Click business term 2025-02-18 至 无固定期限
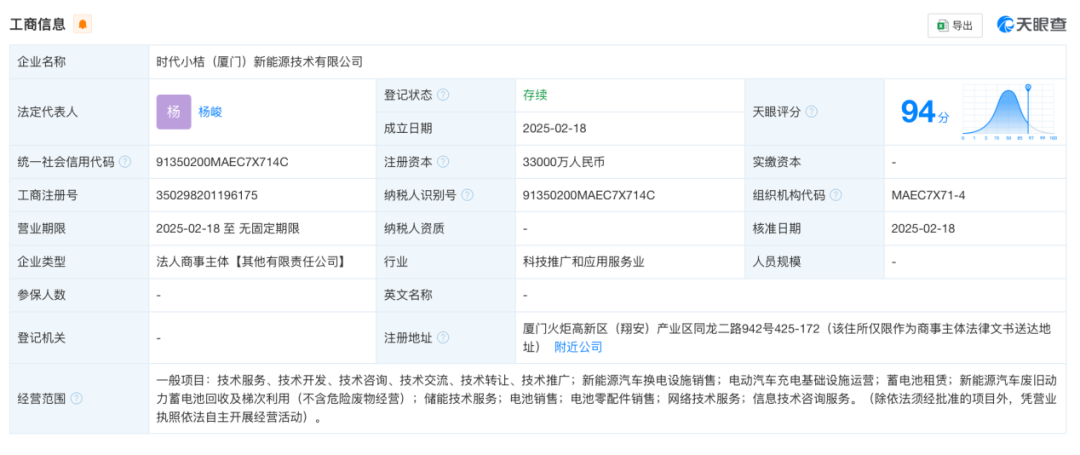Viewport: 1080px width, 455px height. point(228,229)
